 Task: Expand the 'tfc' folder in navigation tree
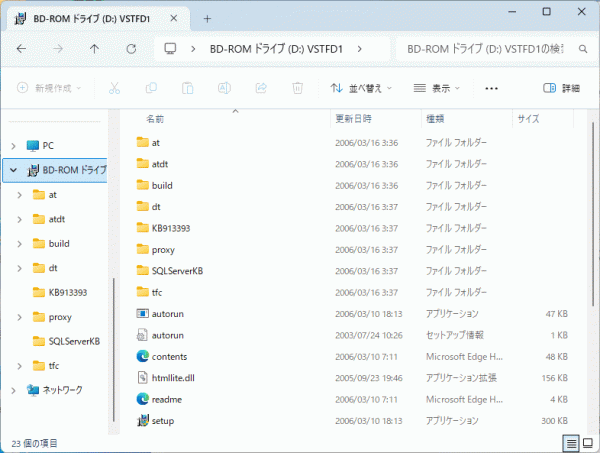click(20, 366)
